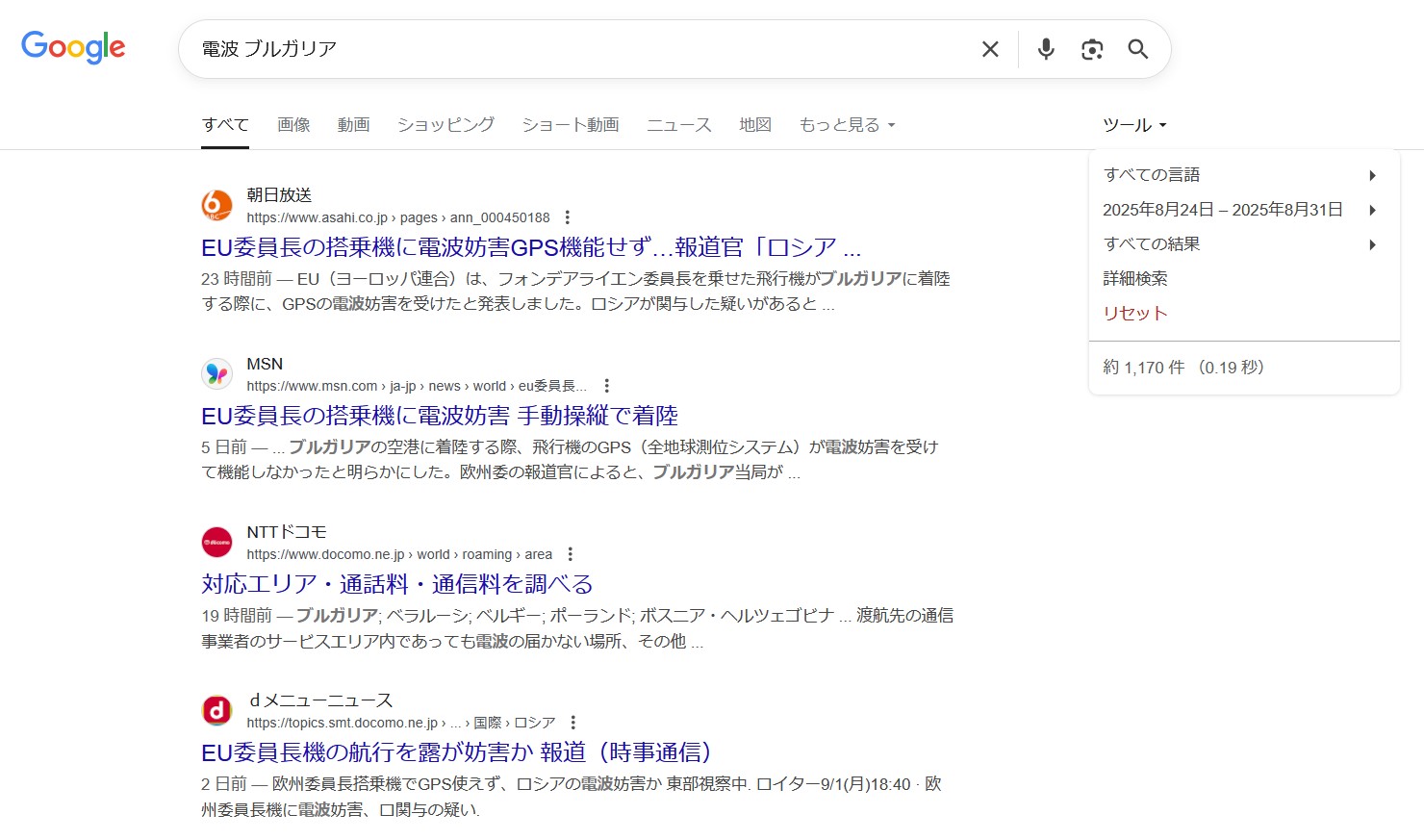Click the asahi.co.jp URL breadcrumb
The image size is (1424, 840).
pos(398,217)
